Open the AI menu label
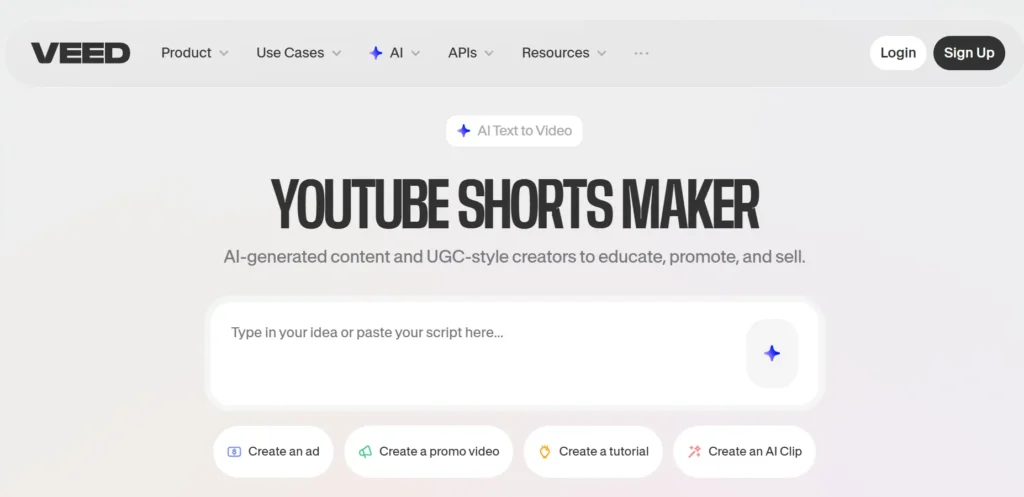Image resolution: width=1024 pixels, height=497 pixels. (396, 53)
